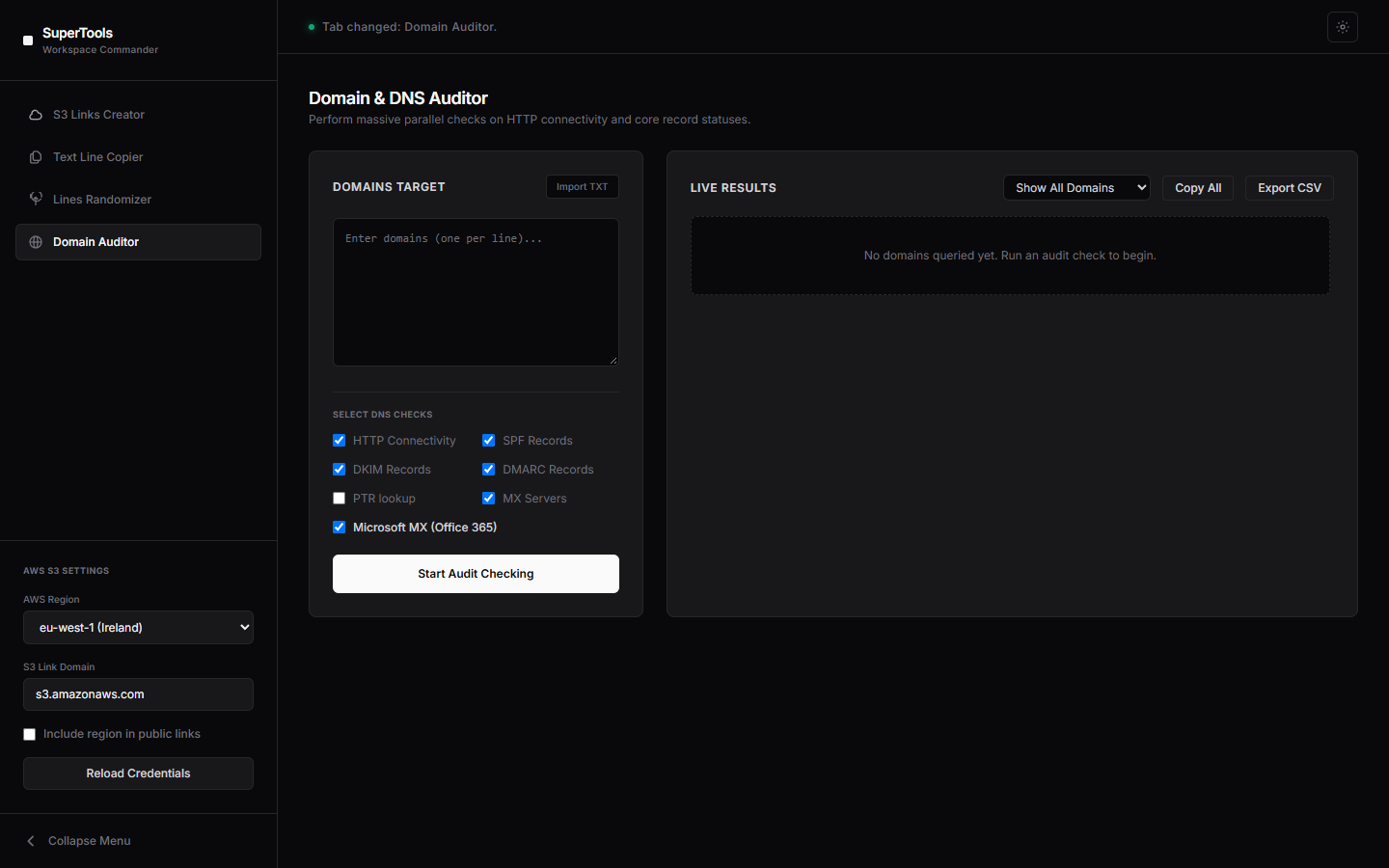Enable Include region in public links
This screenshot has height=868, width=1389.
[x=30, y=735]
